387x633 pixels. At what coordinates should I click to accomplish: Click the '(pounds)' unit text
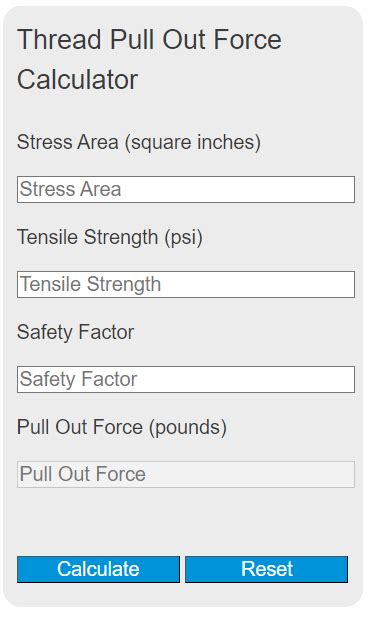click(188, 428)
